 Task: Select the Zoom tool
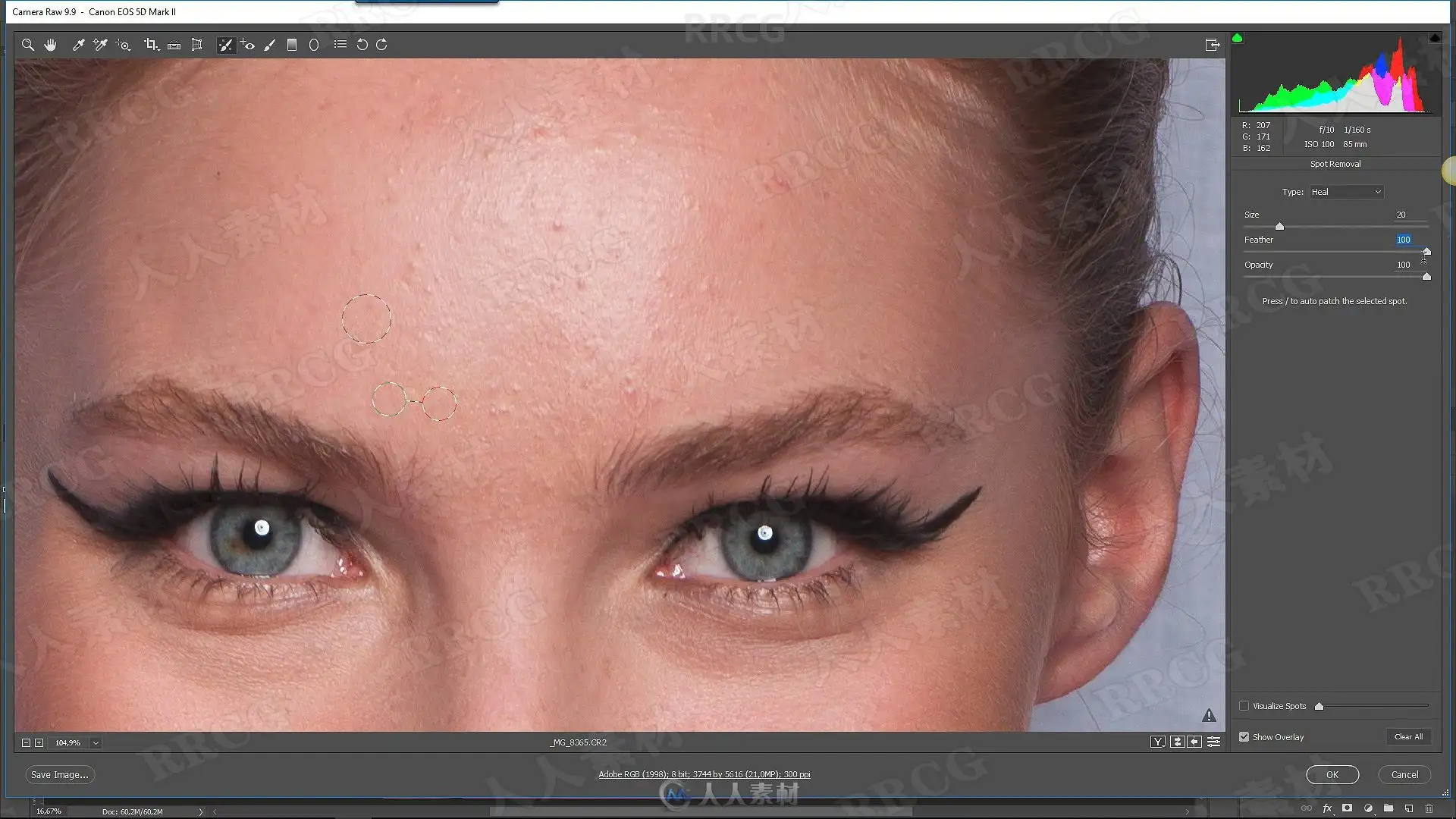[28, 45]
